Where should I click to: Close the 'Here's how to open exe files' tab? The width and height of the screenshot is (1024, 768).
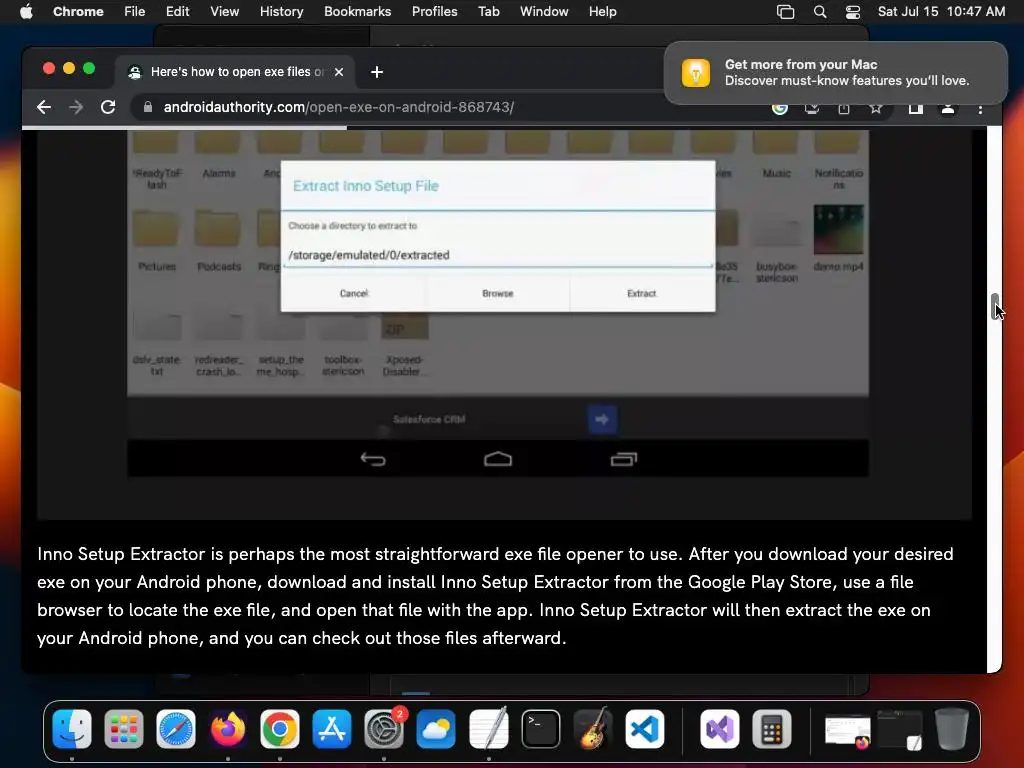point(339,72)
